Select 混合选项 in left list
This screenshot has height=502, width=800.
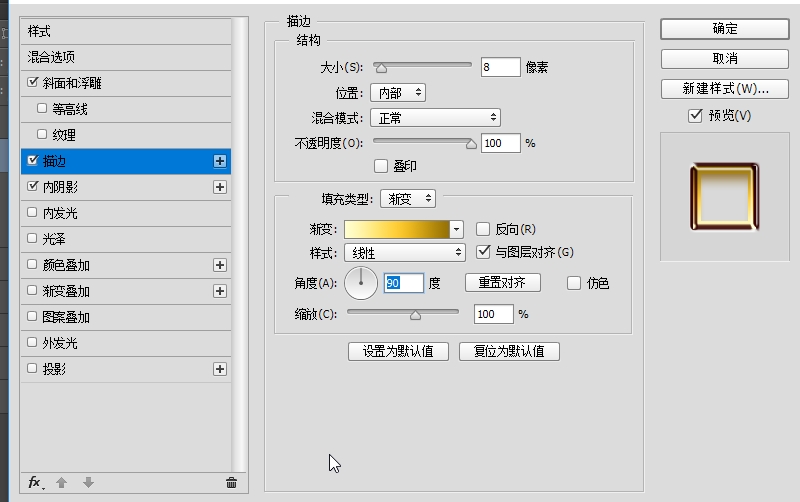tap(126, 57)
